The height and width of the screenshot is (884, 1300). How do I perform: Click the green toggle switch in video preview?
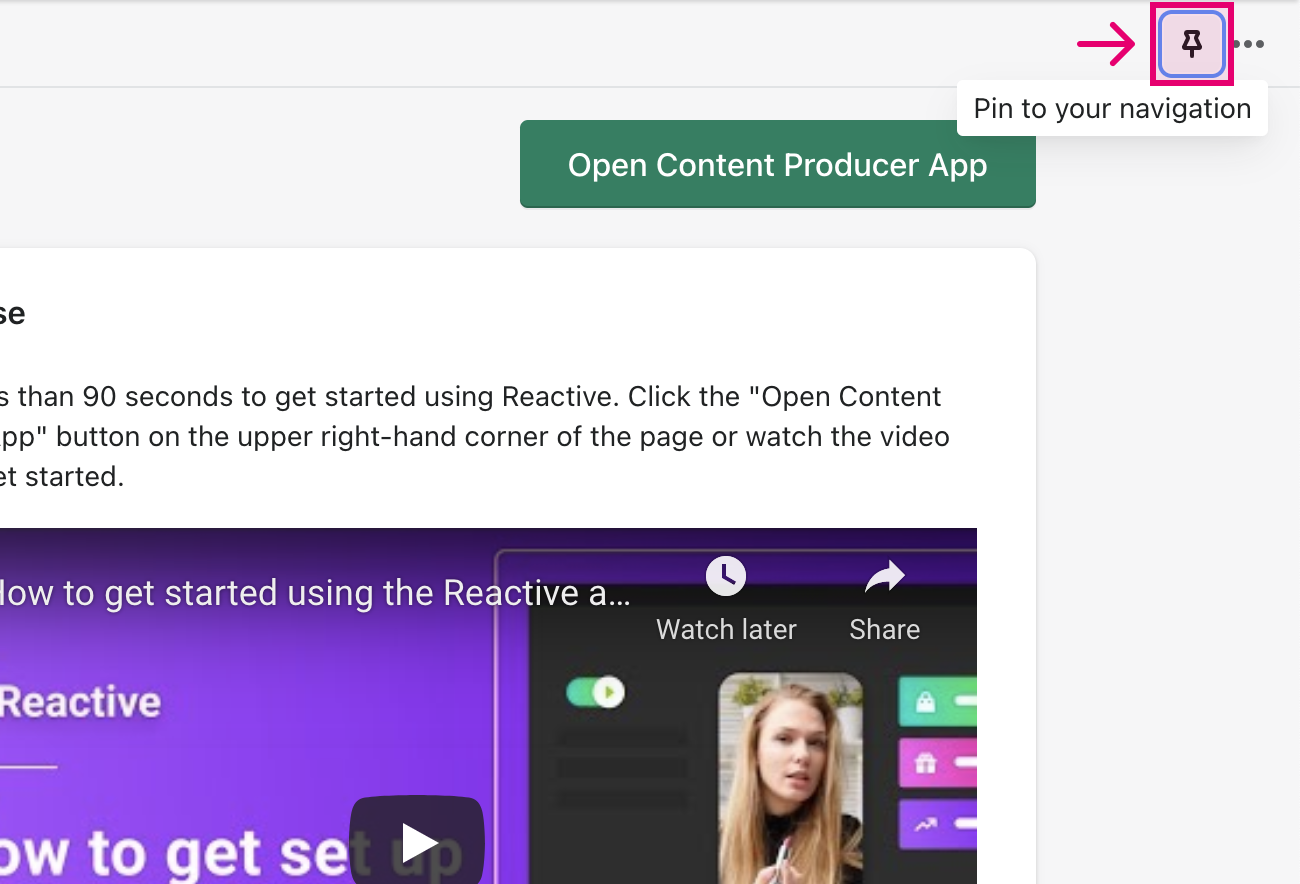(x=595, y=692)
